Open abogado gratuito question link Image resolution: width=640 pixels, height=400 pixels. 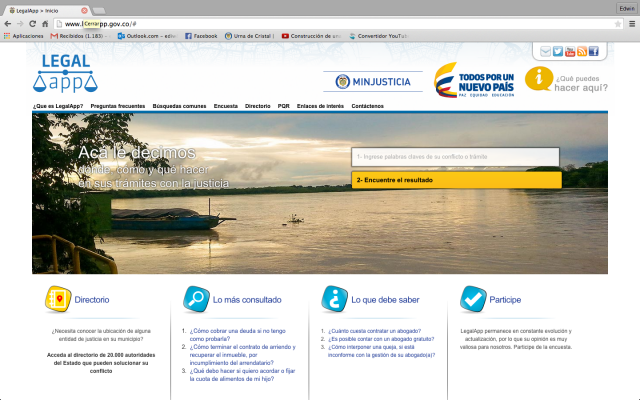(381, 339)
